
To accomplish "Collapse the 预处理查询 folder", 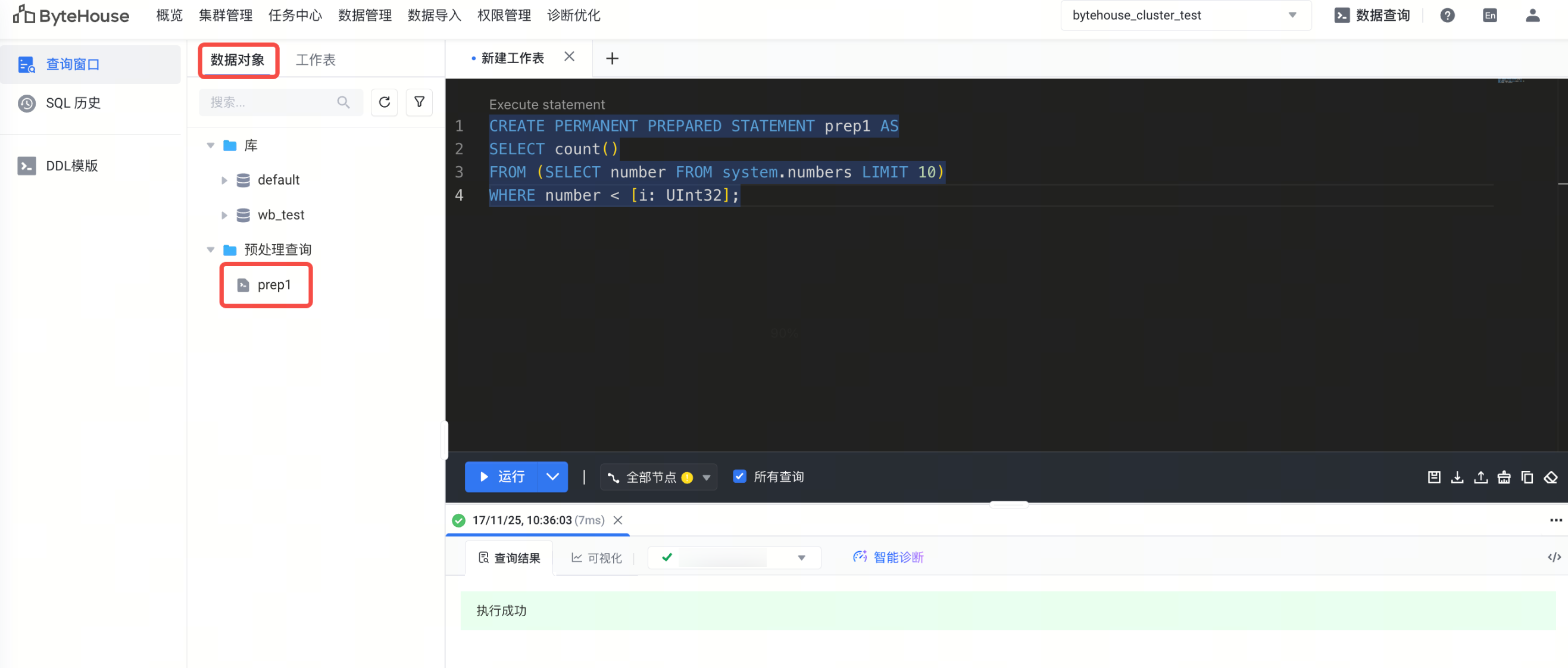I will pyautogui.click(x=211, y=249).
